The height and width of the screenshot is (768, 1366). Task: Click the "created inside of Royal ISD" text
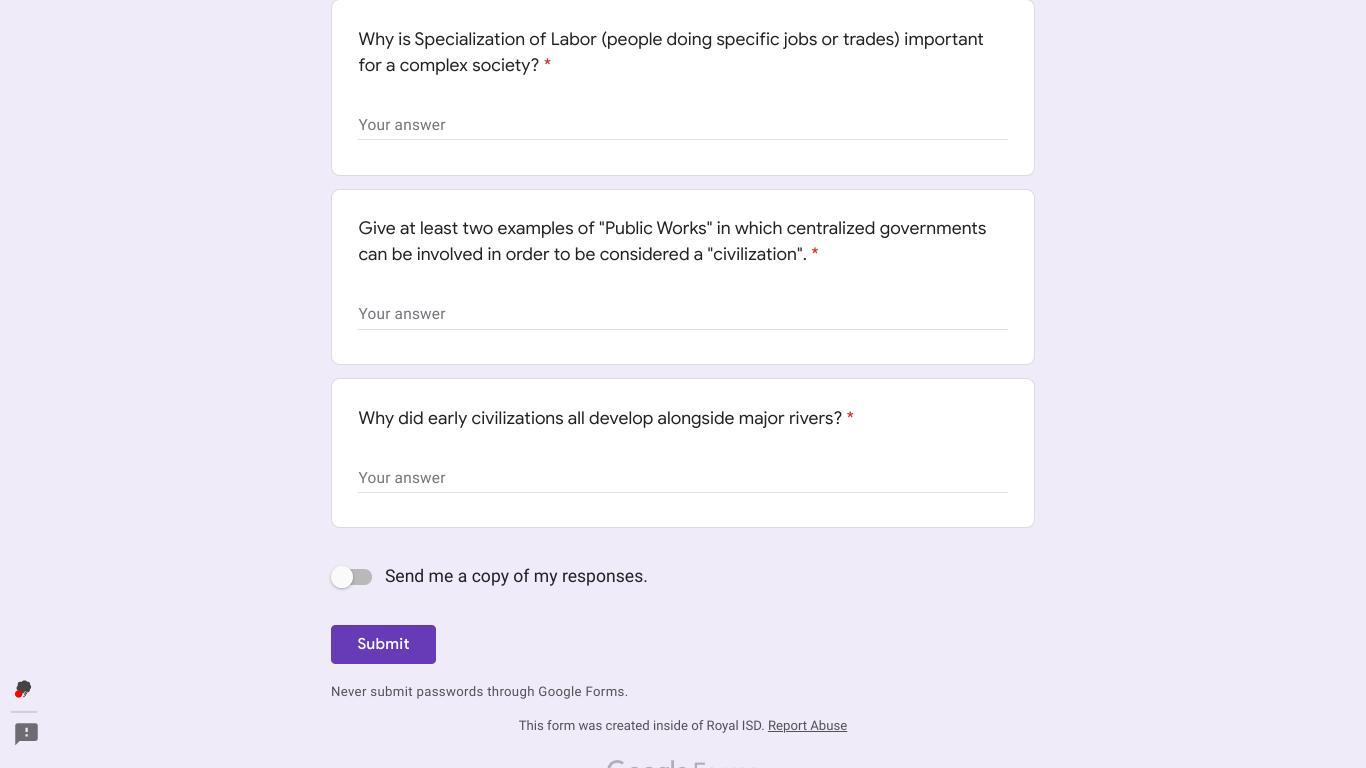(641, 726)
